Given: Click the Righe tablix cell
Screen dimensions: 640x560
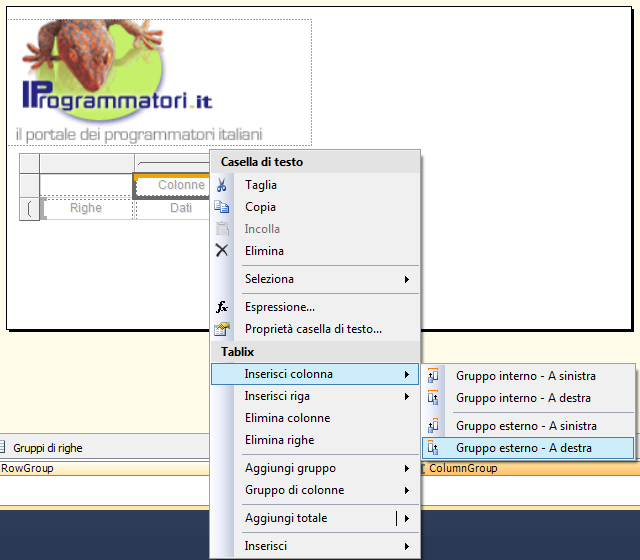Looking at the screenshot, I should click(86, 208).
